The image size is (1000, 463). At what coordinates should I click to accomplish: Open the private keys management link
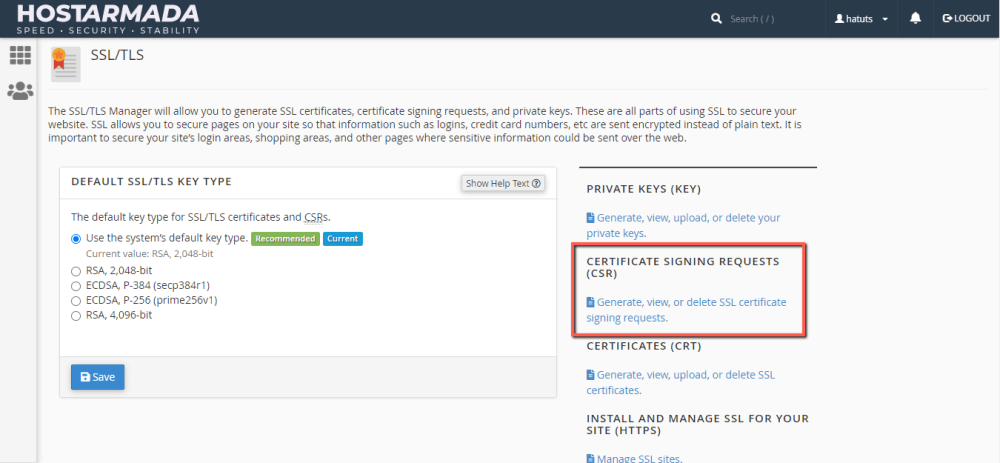pos(683,225)
